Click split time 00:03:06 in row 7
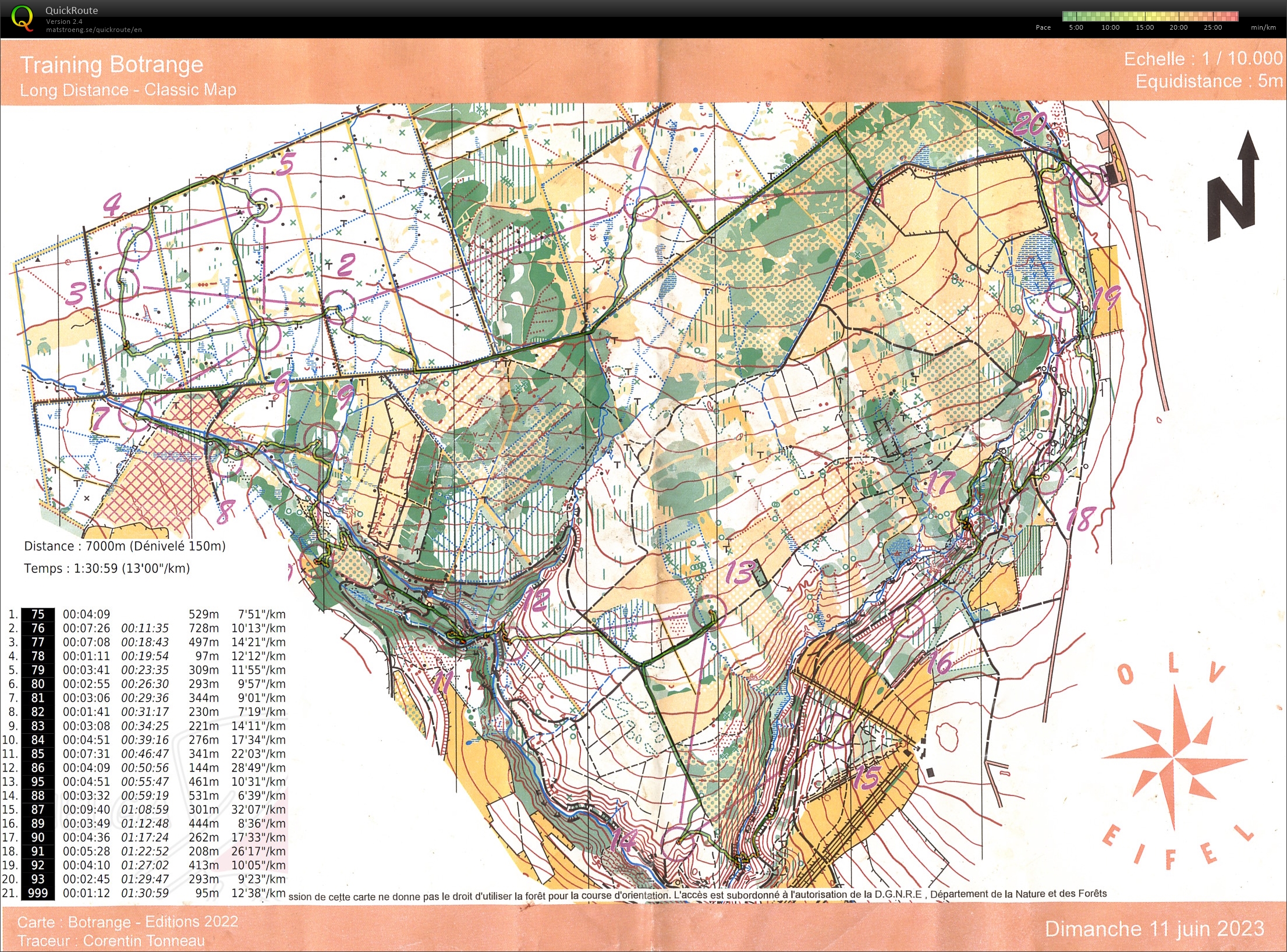The image size is (1287, 952). point(86,698)
